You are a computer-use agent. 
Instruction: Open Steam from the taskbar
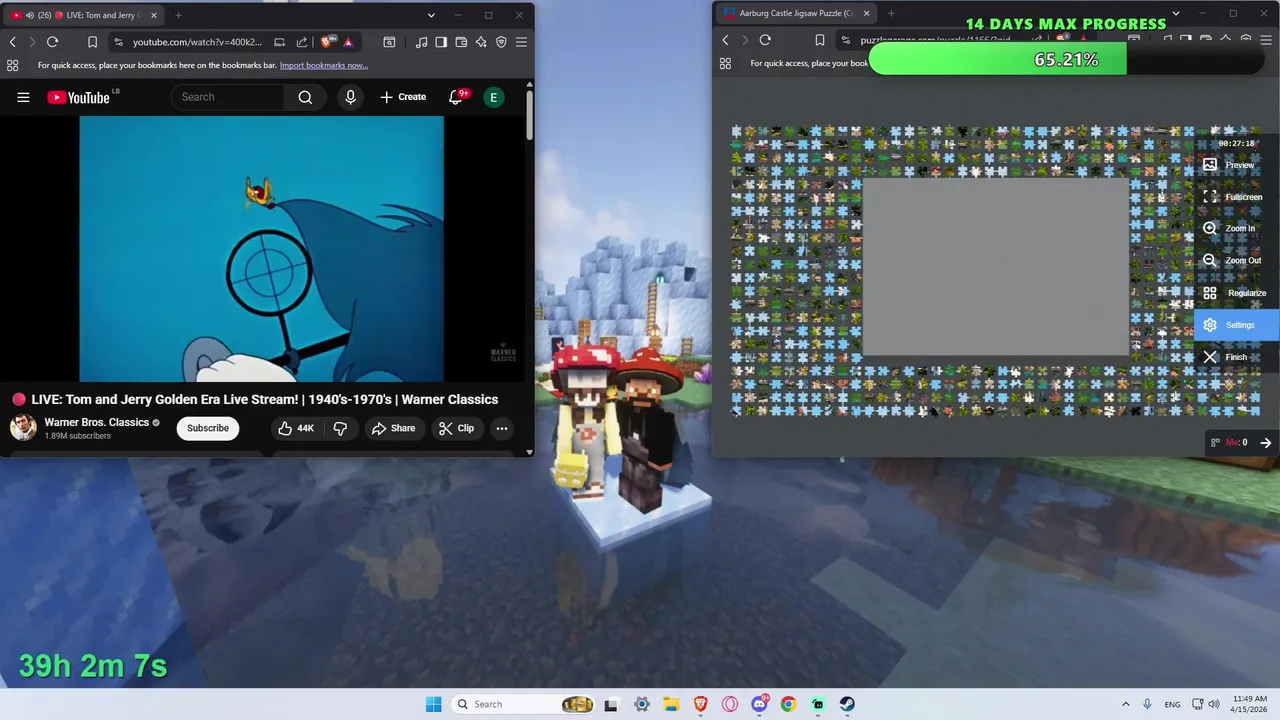pyautogui.click(x=847, y=704)
